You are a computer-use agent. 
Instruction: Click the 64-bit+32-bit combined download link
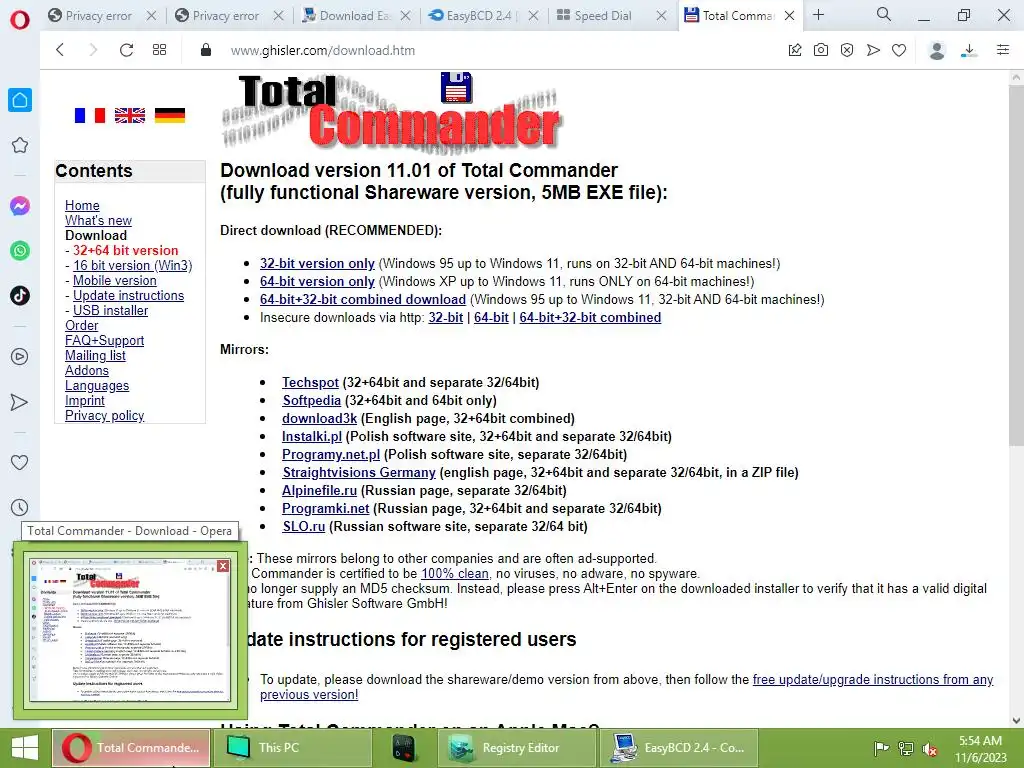(363, 299)
